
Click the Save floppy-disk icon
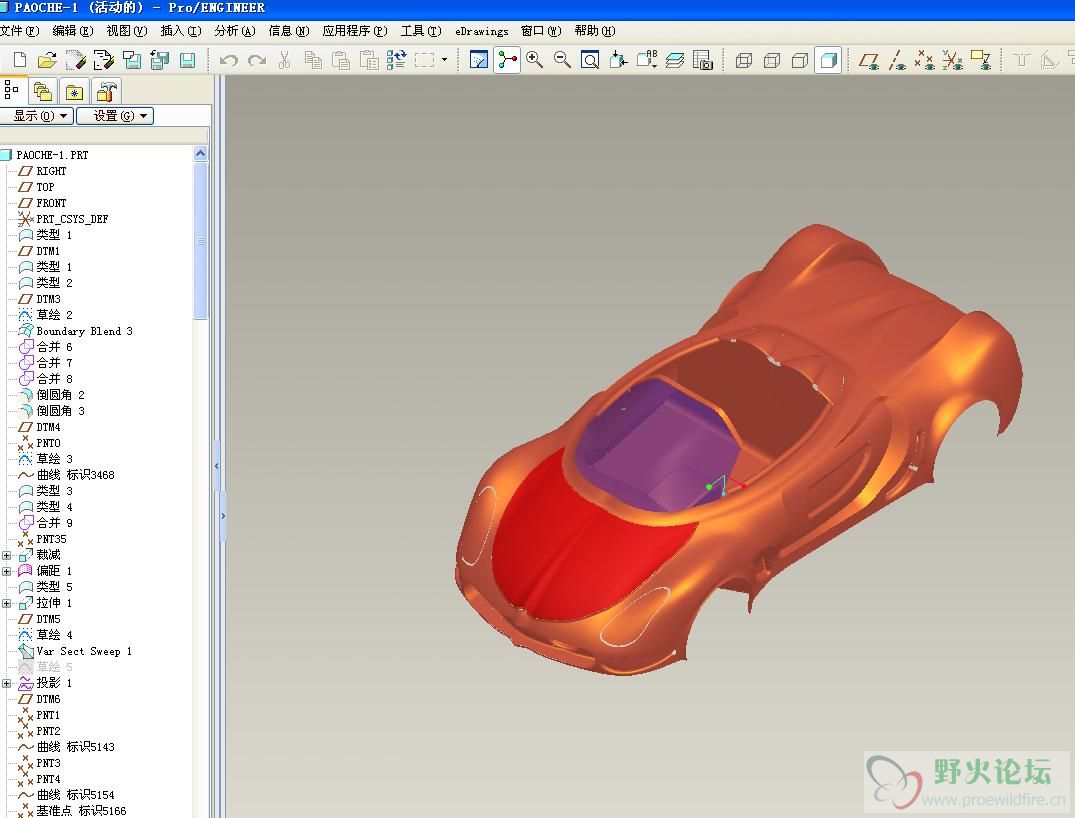pyautogui.click(x=187, y=60)
